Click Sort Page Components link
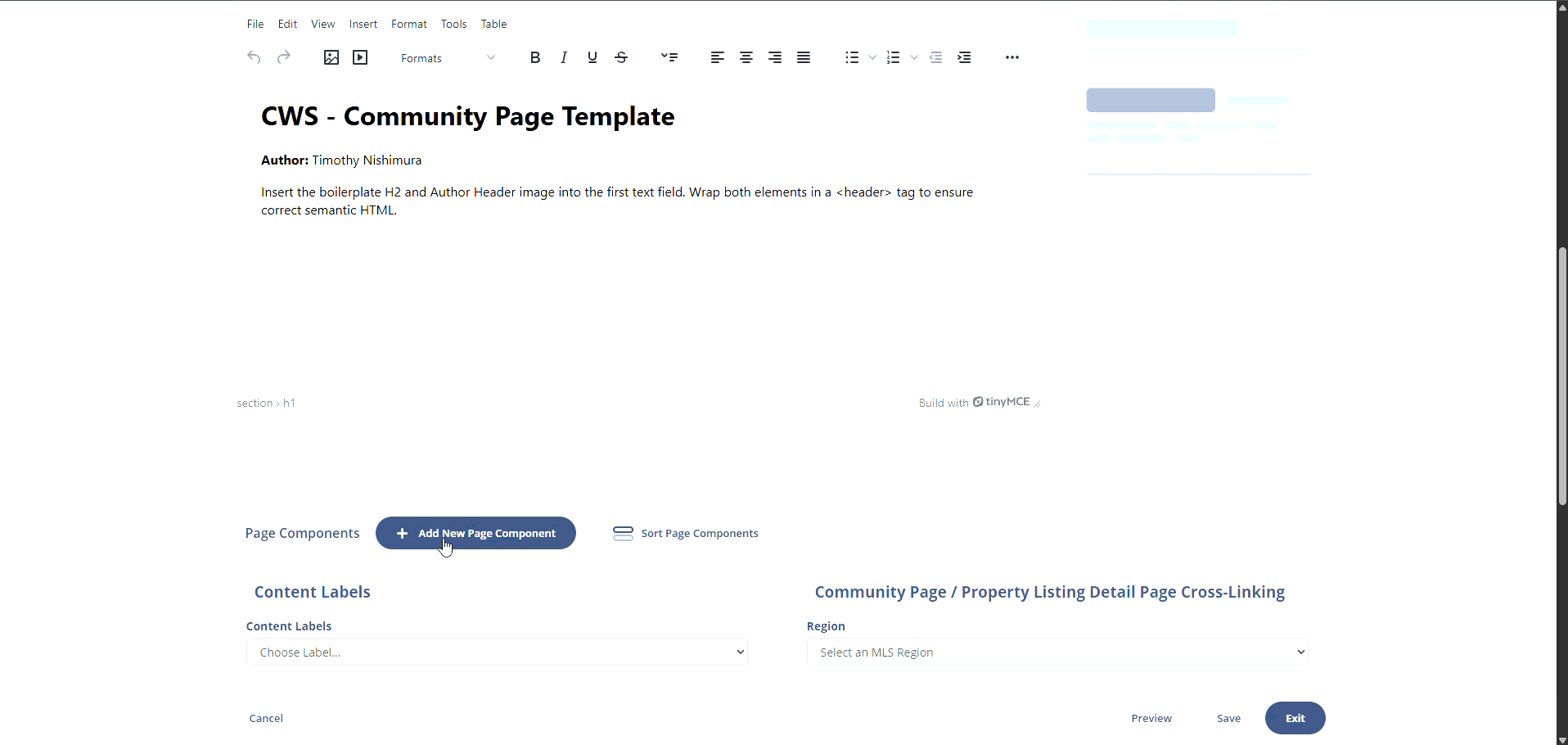This screenshot has height=745, width=1568. click(x=700, y=534)
